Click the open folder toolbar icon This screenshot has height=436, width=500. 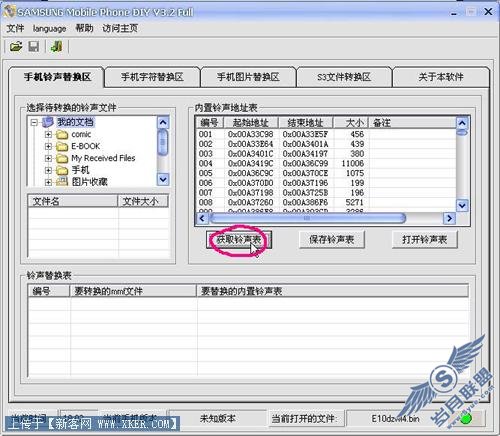[x=16, y=46]
